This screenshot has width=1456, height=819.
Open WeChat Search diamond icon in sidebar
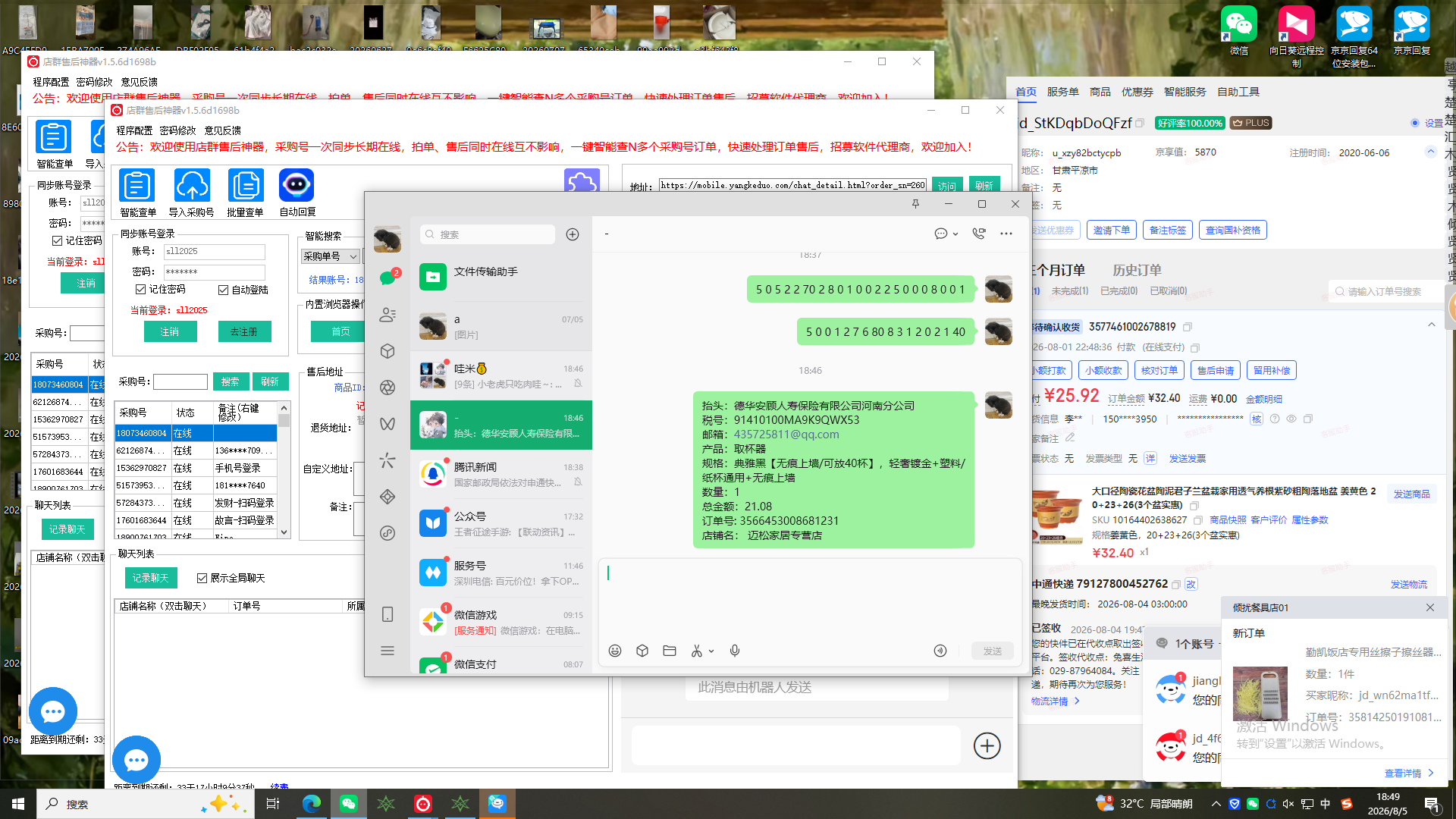[x=388, y=497]
